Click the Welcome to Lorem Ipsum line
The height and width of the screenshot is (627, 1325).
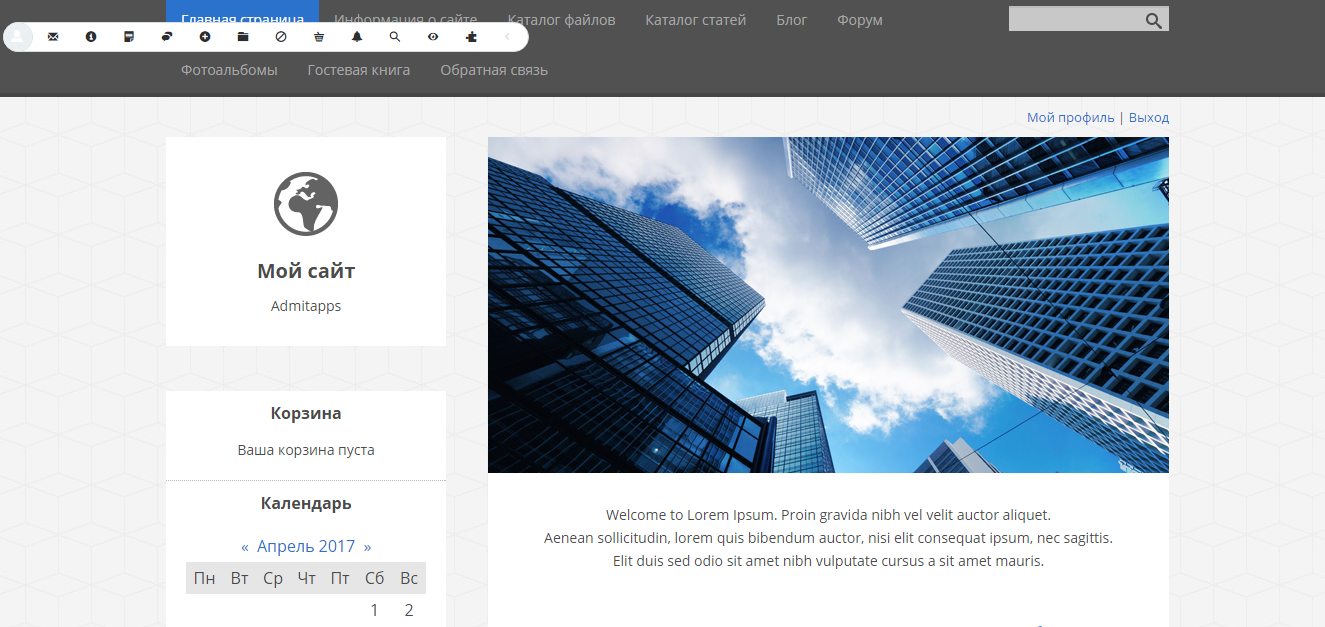click(x=828, y=515)
